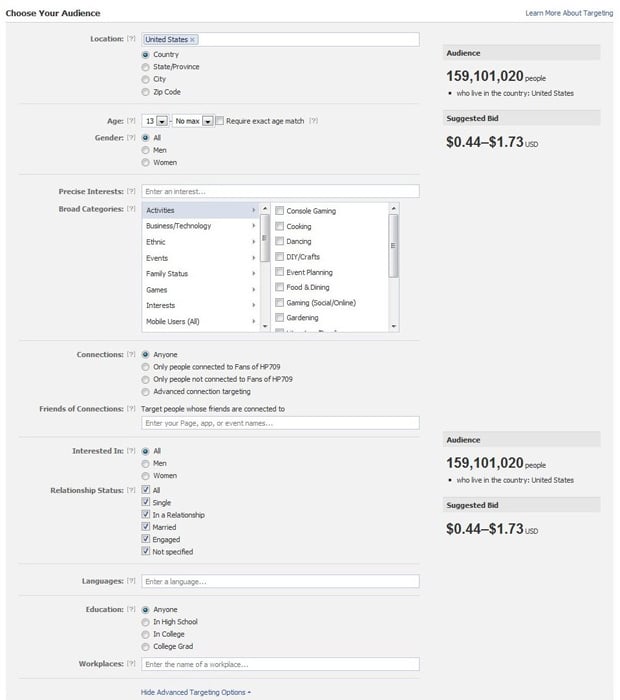Click categories list scrollbar down arrow

point(265,326)
